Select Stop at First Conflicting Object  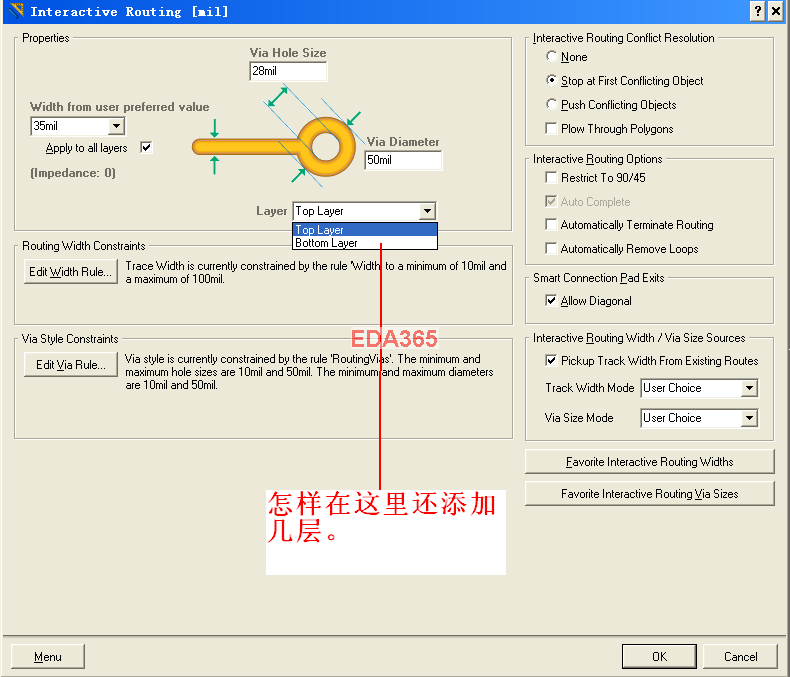pyautogui.click(x=552, y=80)
